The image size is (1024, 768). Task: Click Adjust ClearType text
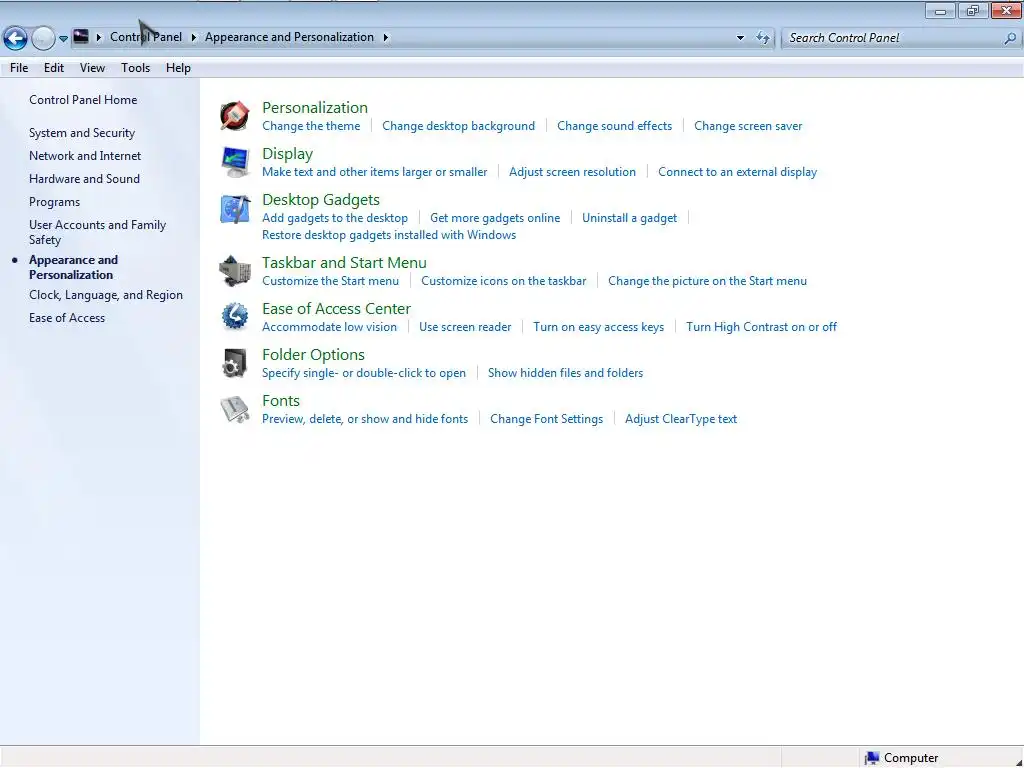(x=680, y=419)
